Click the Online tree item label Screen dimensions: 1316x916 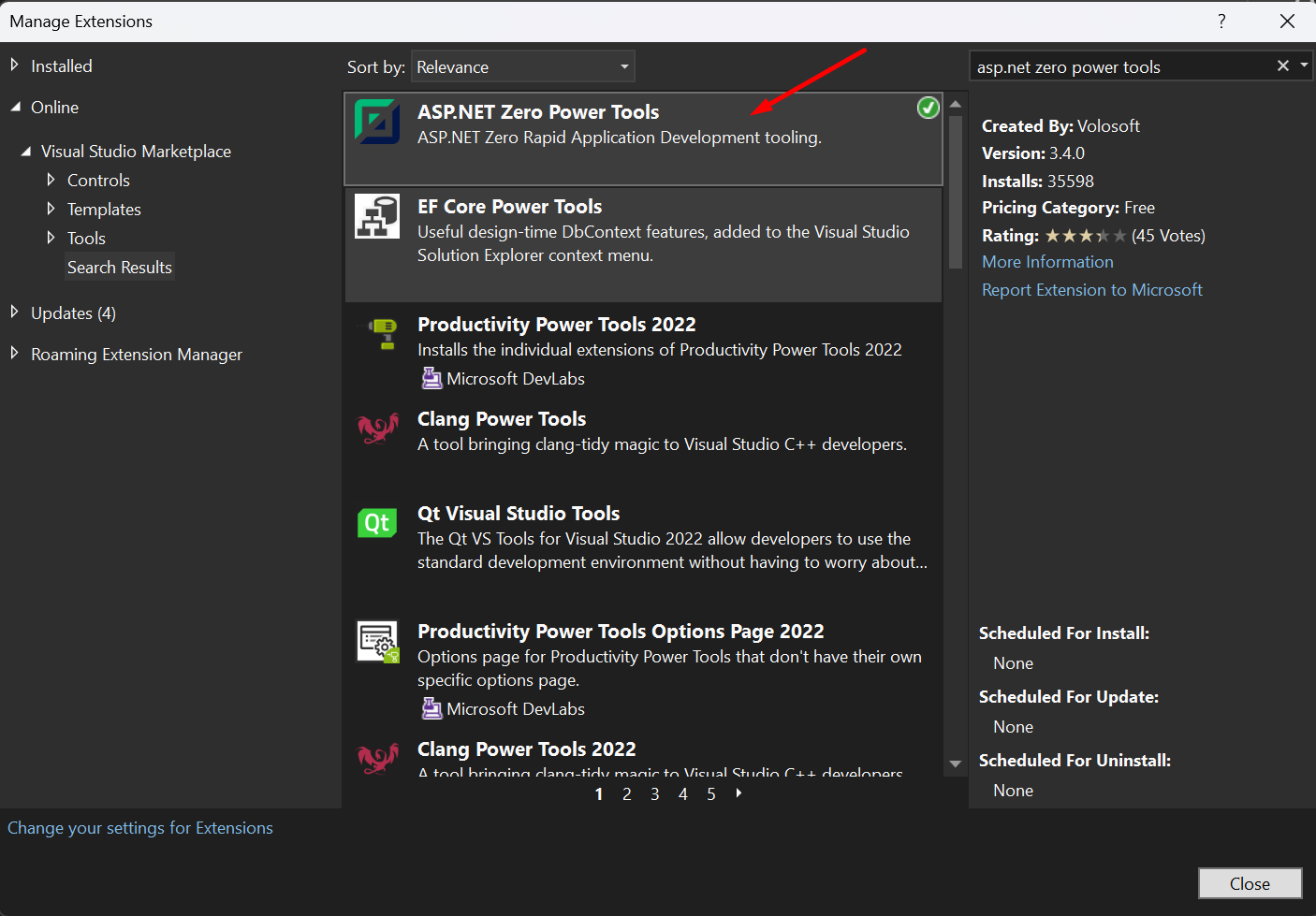click(54, 108)
